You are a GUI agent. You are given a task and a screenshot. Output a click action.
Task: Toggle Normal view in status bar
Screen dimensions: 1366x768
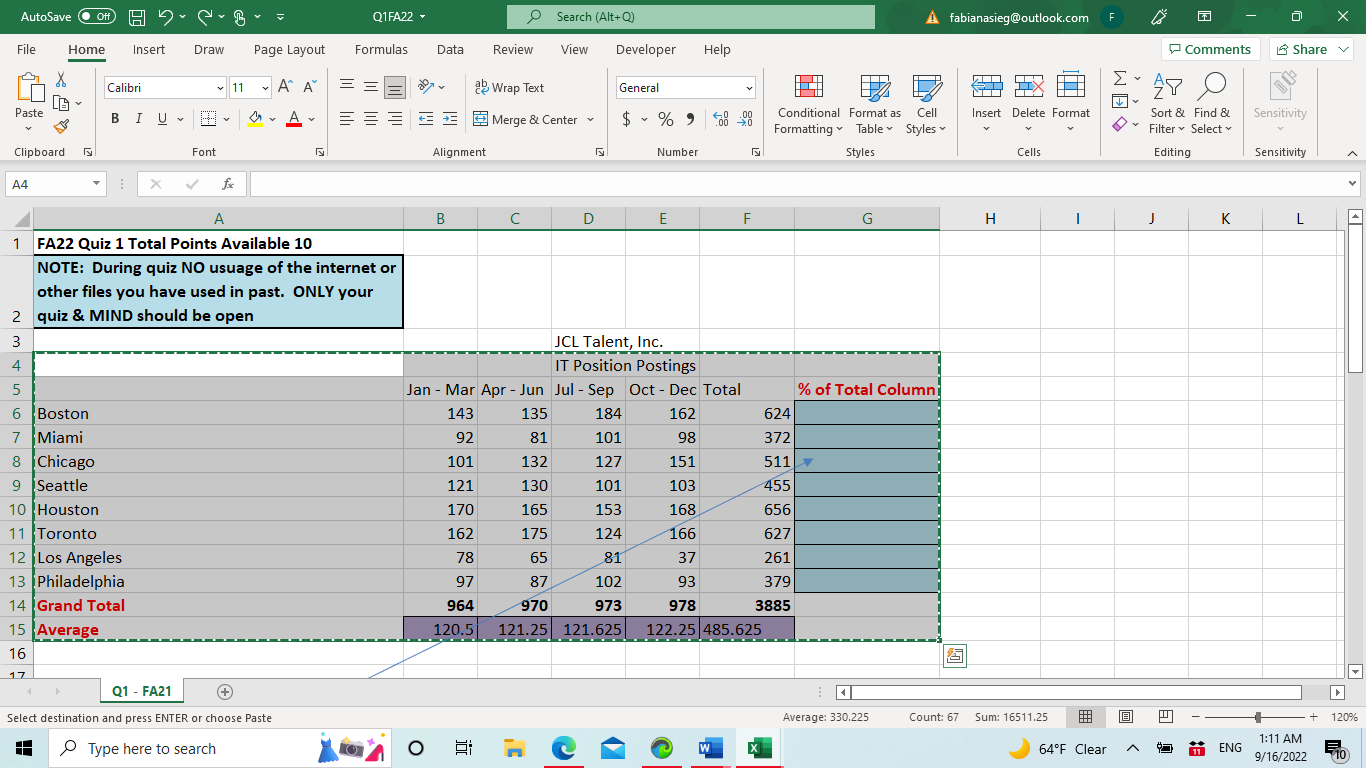[x=1085, y=717]
